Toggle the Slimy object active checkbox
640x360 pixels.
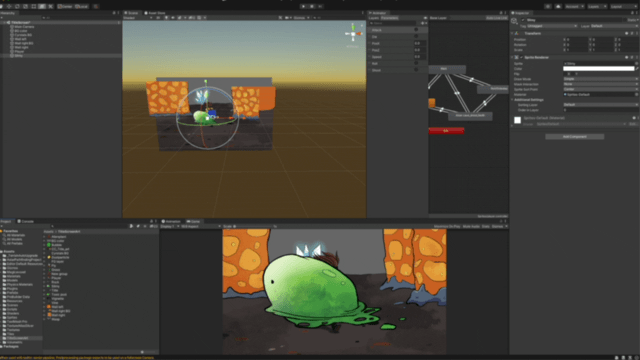click(523, 20)
